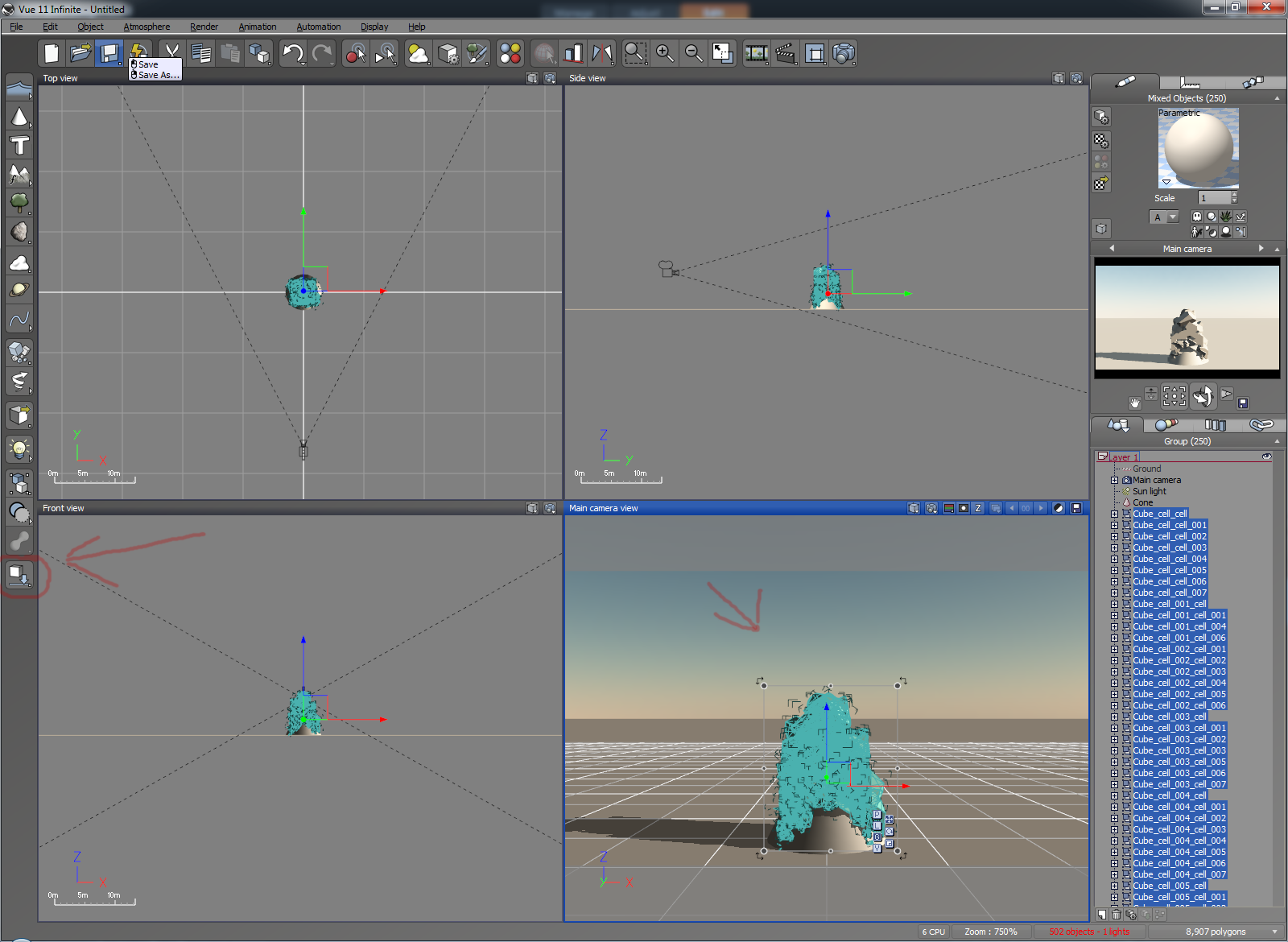Image resolution: width=1288 pixels, height=942 pixels.
Task: Click the light bulb tool
Action: click(19, 448)
